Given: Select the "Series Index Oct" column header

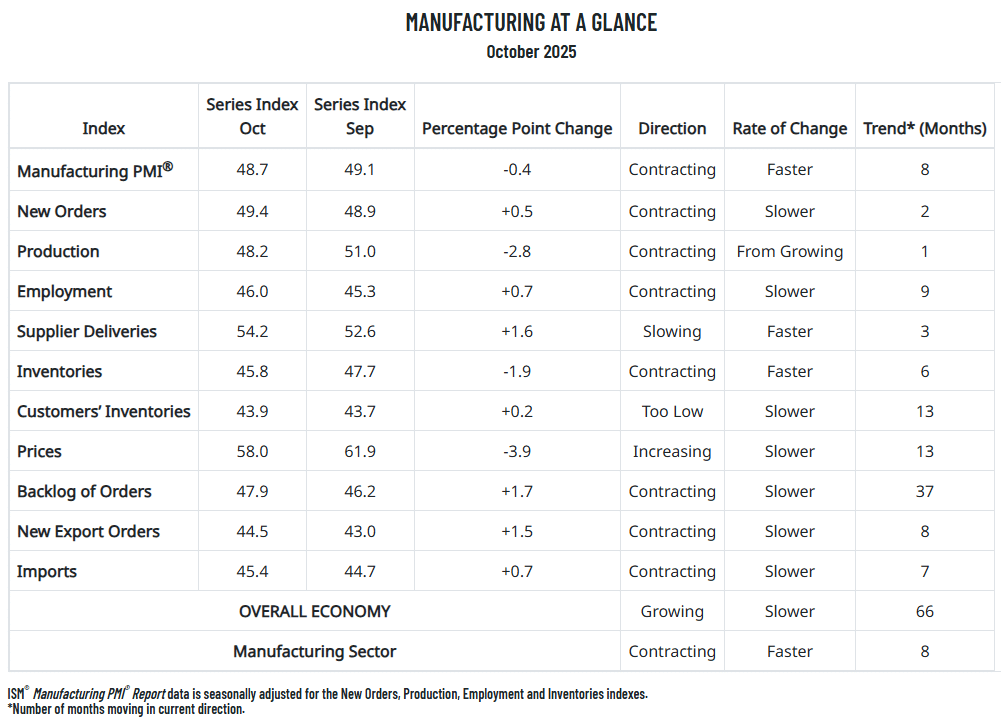Looking at the screenshot, I should pyautogui.click(x=252, y=116).
